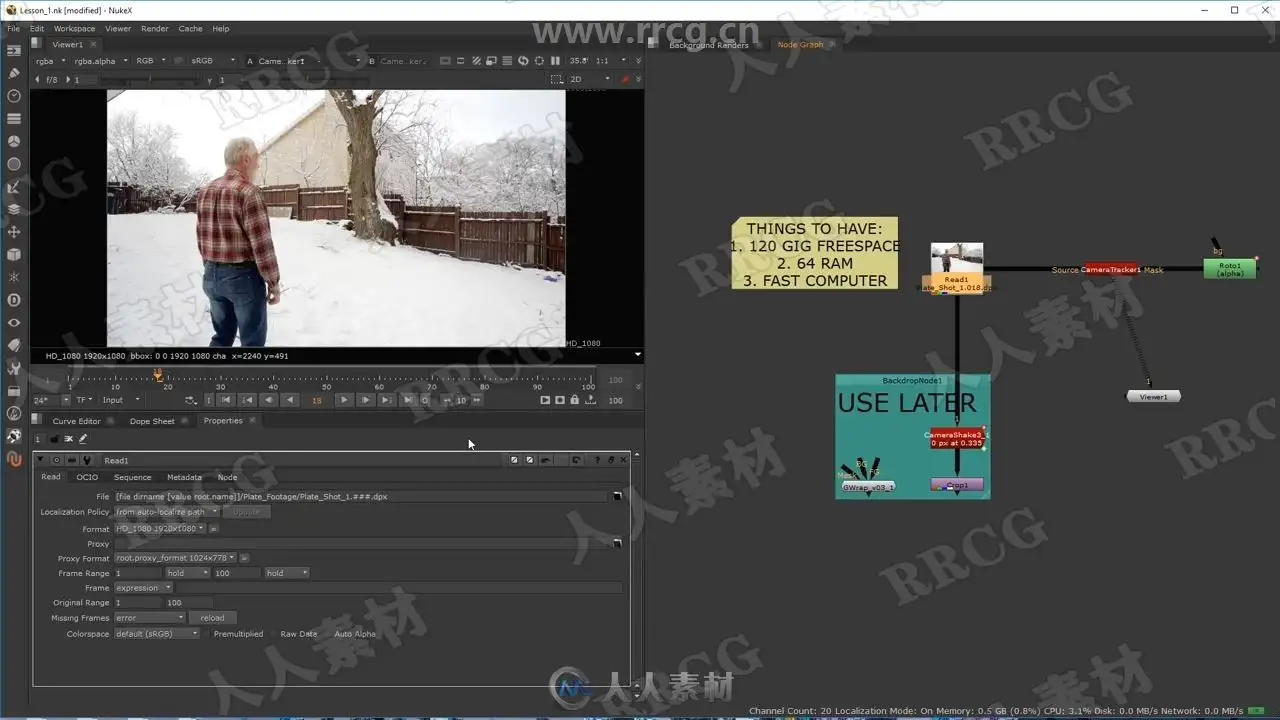
Task: Click frame 50 on timeline ruler
Action: [x=326, y=380]
